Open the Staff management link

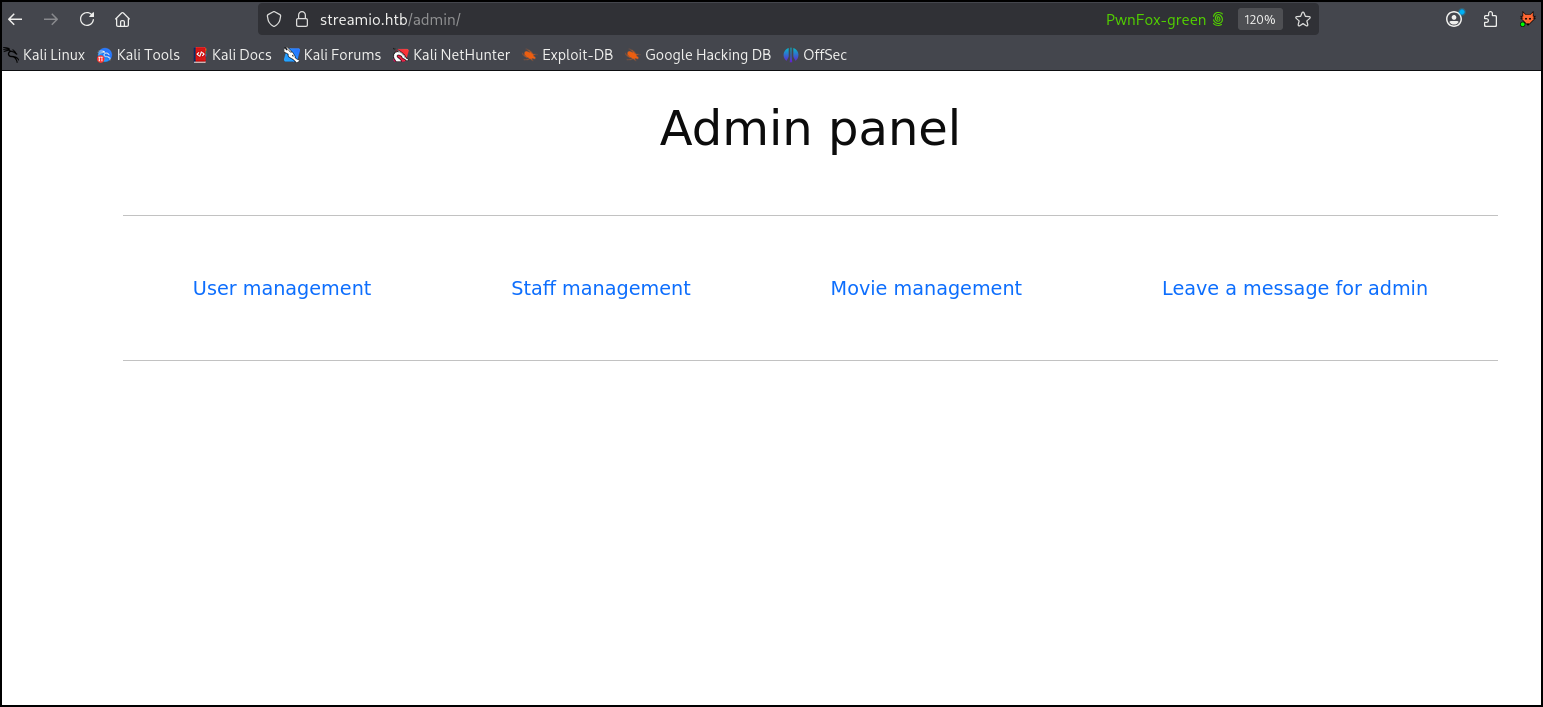(601, 288)
